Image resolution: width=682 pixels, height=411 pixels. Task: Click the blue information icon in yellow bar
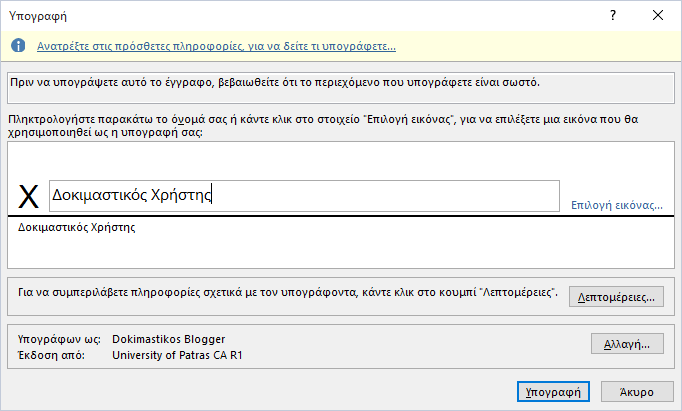tap(18, 45)
